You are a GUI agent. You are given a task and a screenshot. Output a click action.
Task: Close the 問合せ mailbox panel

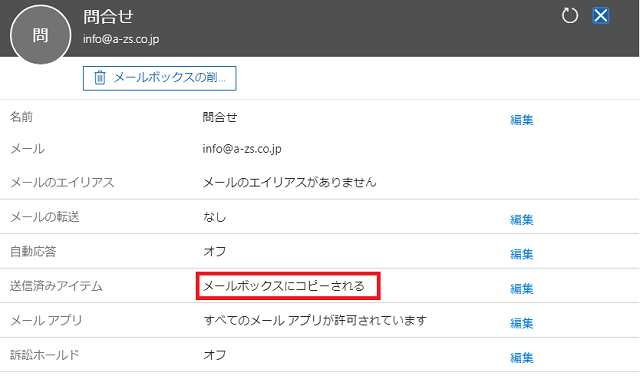[x=601, y=16]
